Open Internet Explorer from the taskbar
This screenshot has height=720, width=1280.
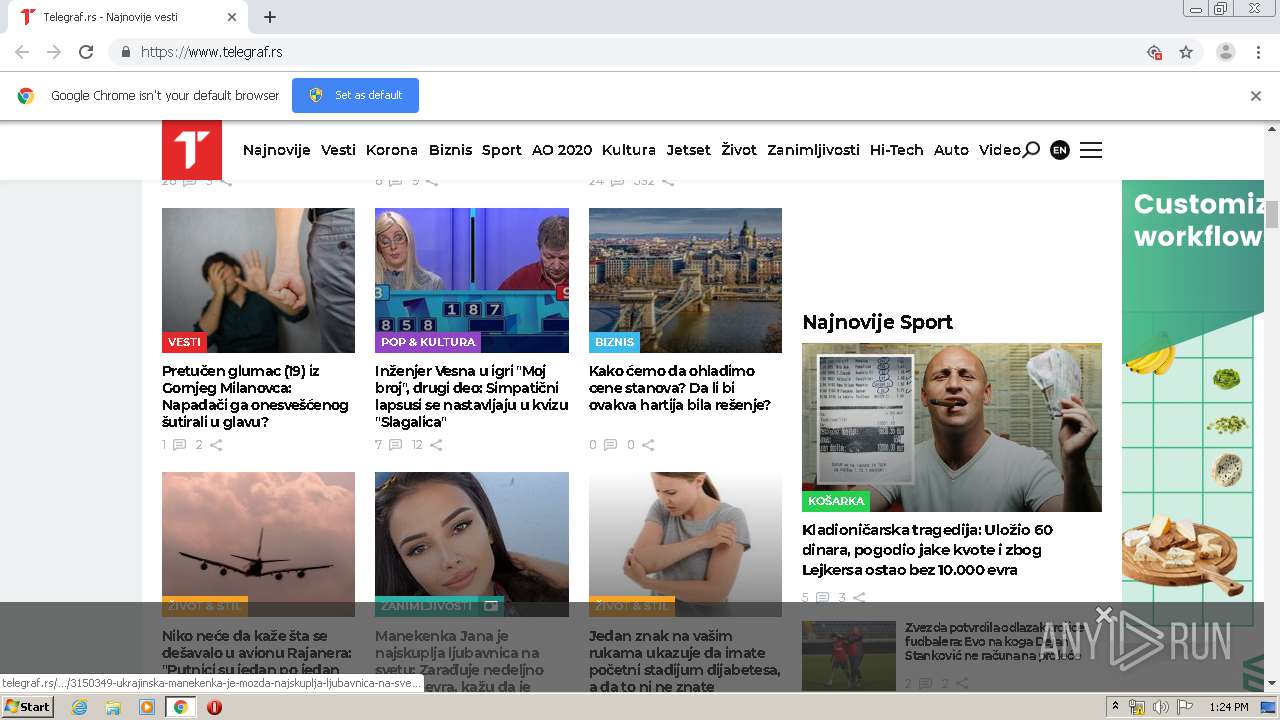79,707
